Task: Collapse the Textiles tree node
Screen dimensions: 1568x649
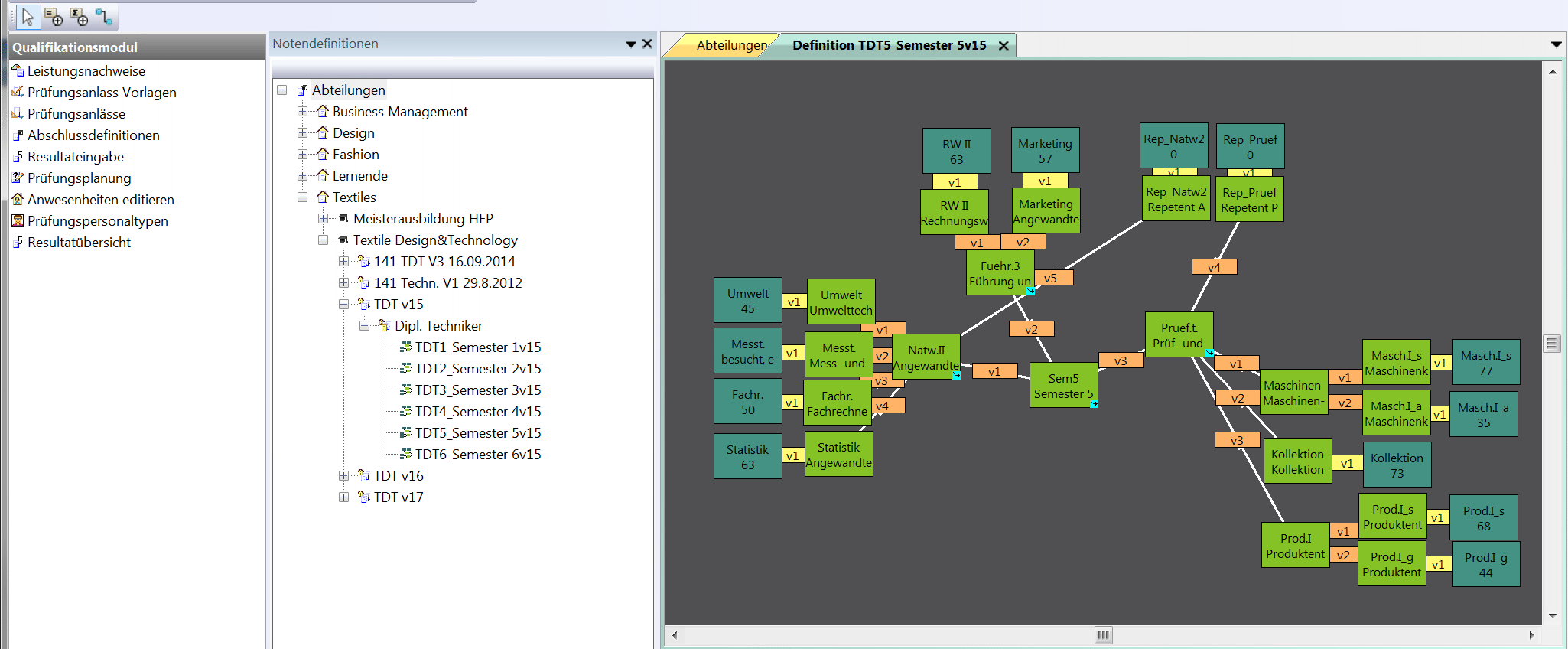Action: (303, 197)
